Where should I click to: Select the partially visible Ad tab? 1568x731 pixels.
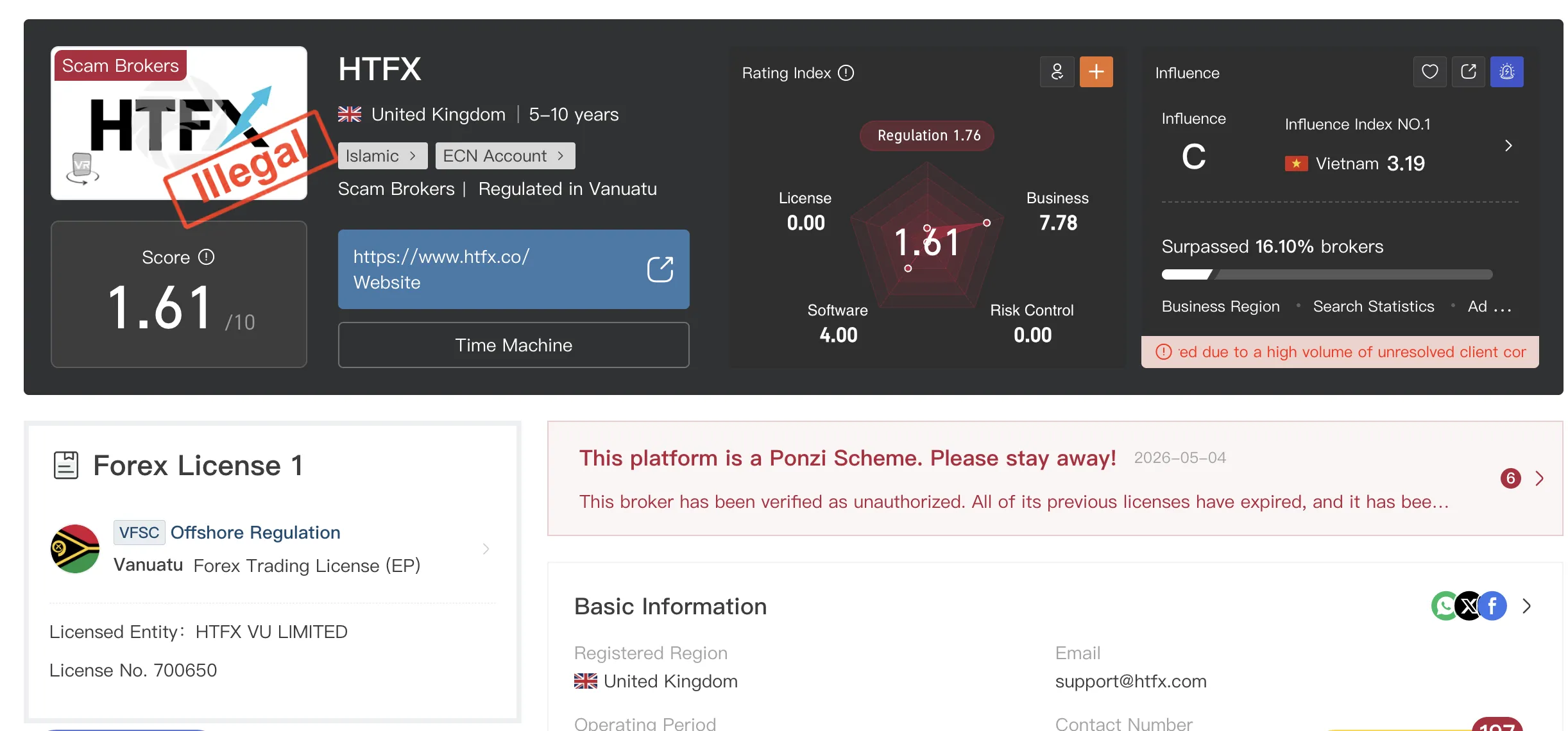(1489, 307)
